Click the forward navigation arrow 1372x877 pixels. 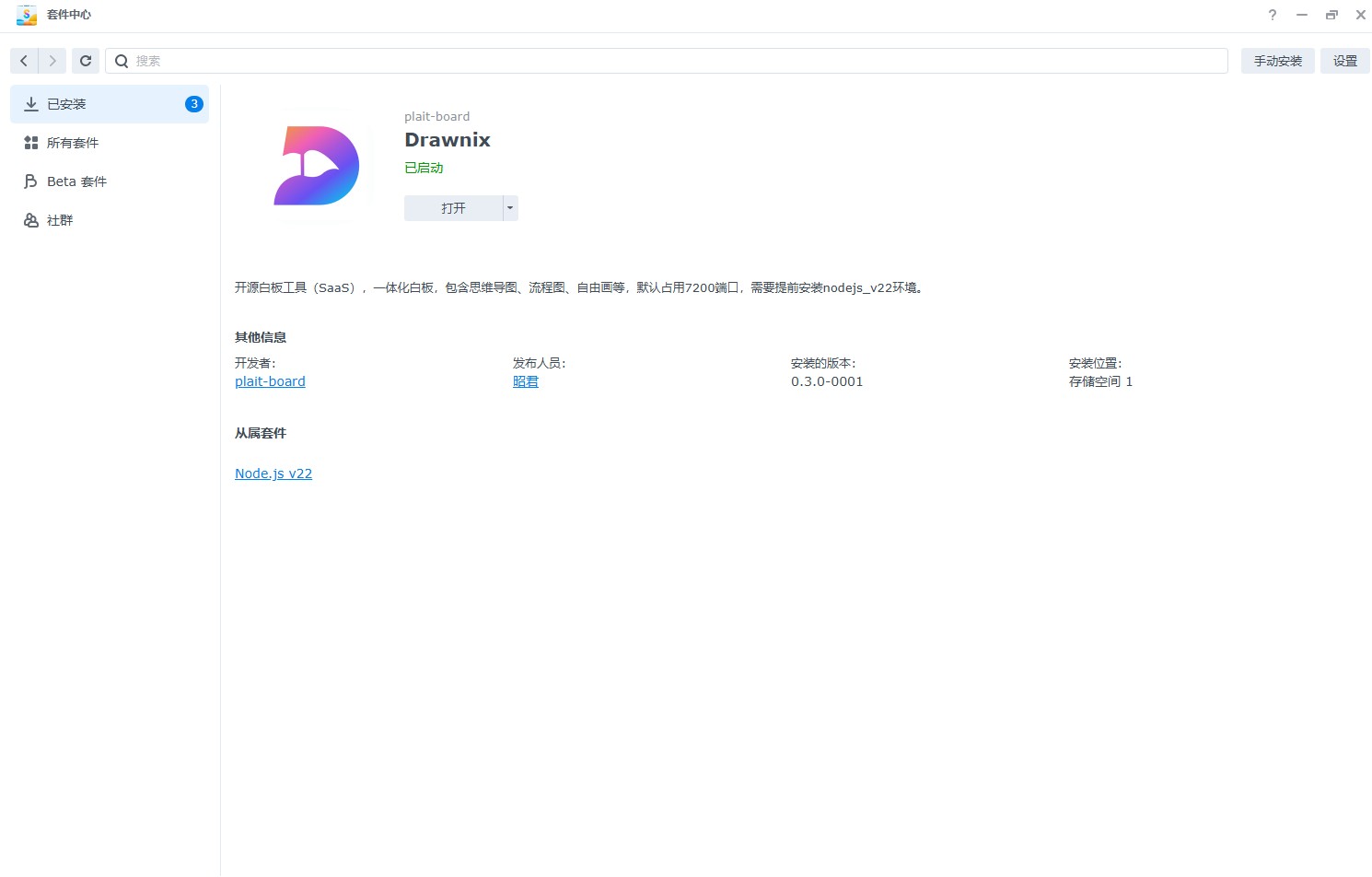(x=52, y=61)
